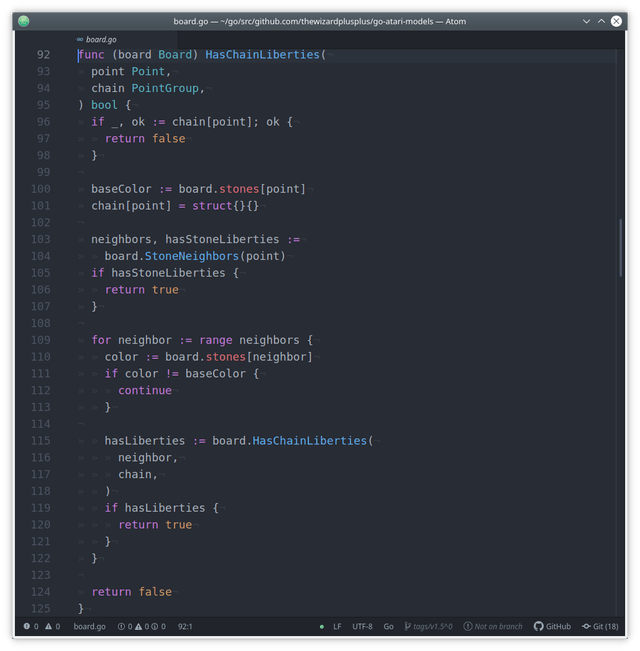Click the 92:1 cursor position indicator
The height and width of the screenshot is (651, 640).
[x=185, y=626]
